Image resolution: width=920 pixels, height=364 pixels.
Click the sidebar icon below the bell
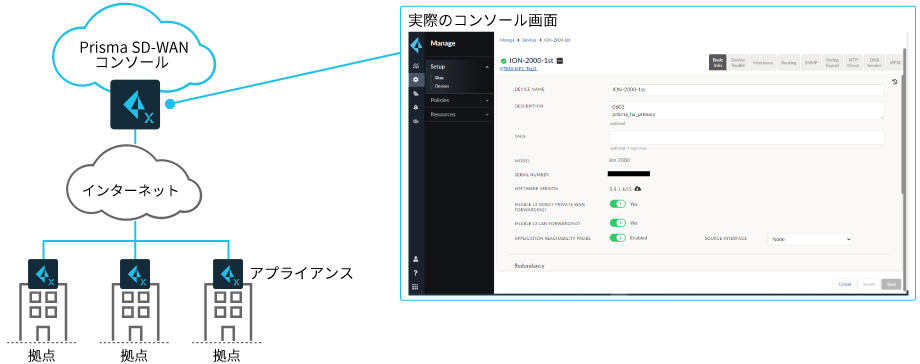click(x=416, y=122)
